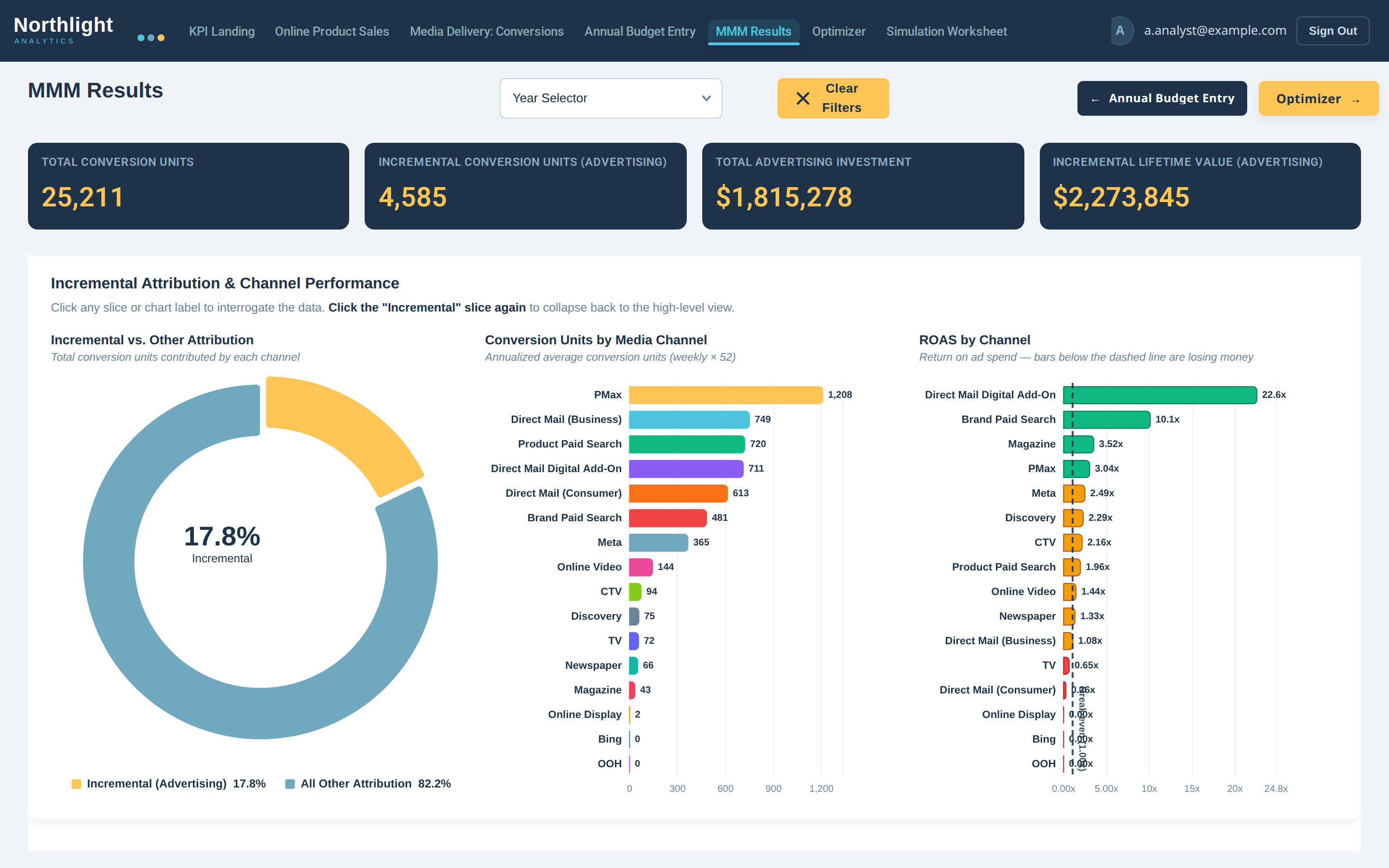Open the KPI Landing tab
This screenshot has width=1389, height=868.
pos(221,31)
